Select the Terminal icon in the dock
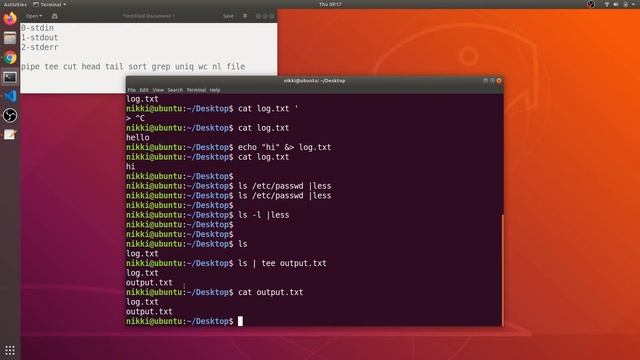This screenshot has width=640, height=360. 10,77
